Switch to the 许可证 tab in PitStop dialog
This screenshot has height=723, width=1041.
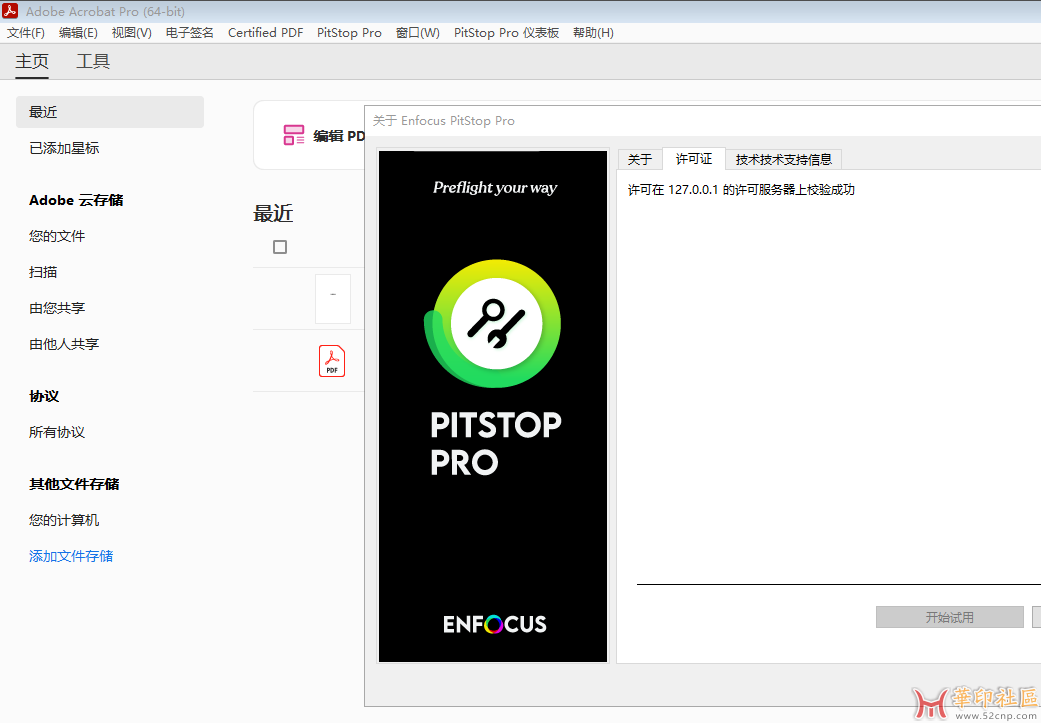694,159
